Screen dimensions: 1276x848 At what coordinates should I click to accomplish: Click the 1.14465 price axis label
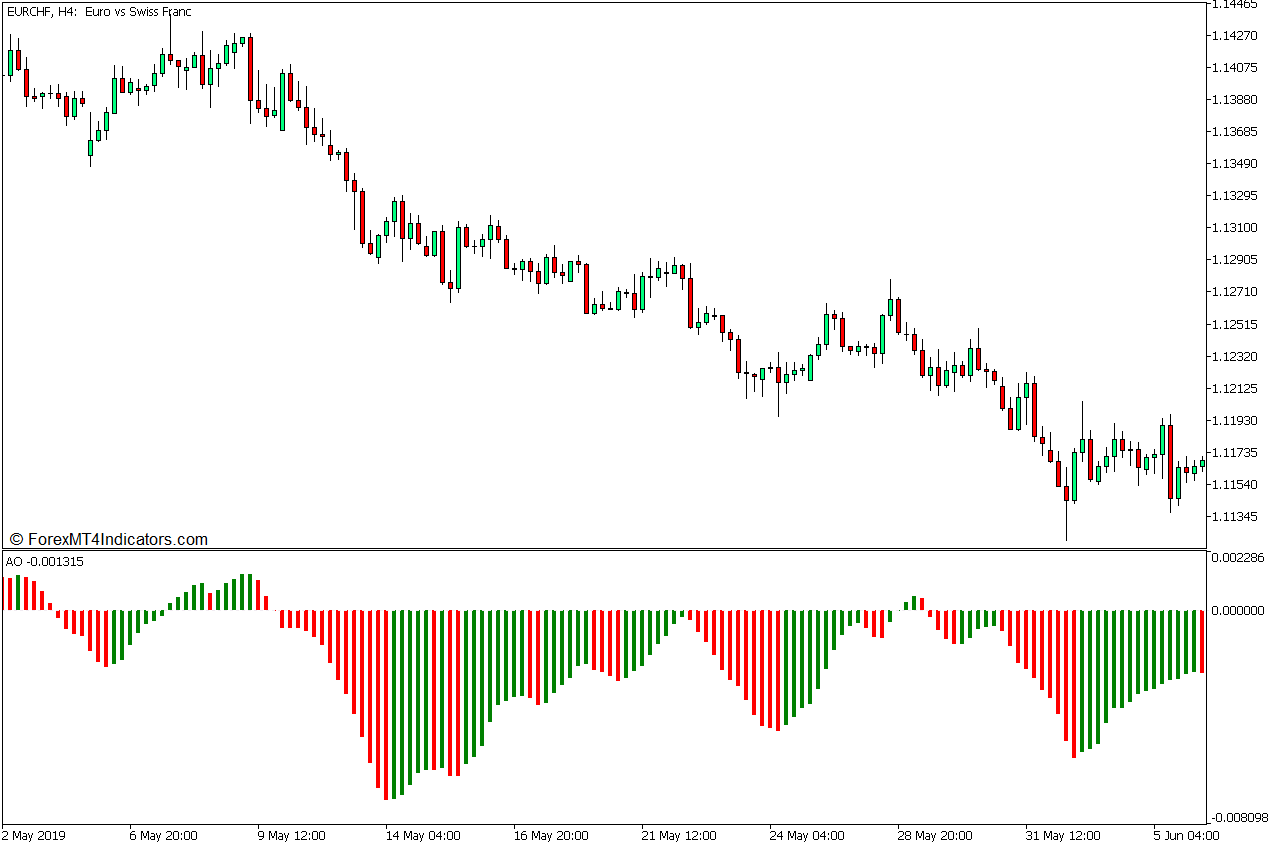[x=1236, y=5]
